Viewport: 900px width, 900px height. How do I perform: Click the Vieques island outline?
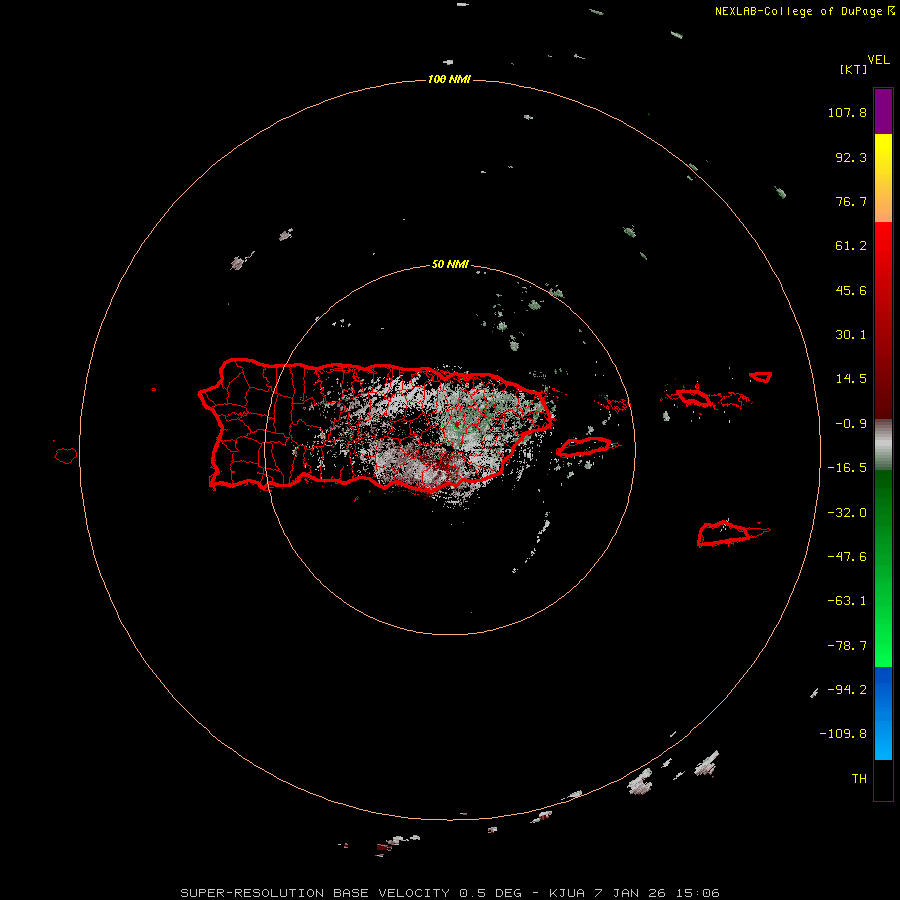(x=584, y=447)
